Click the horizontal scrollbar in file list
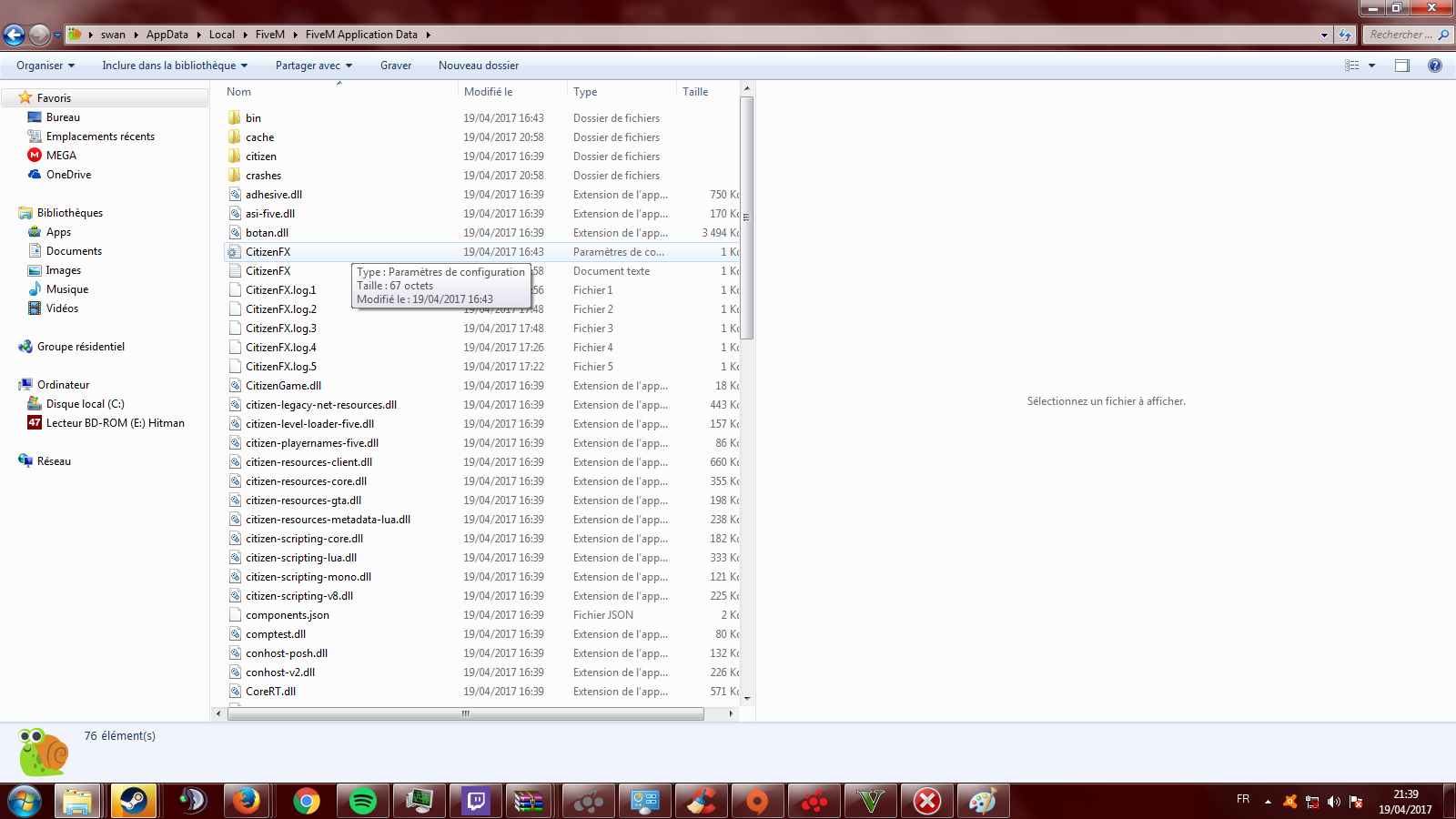 [465, 714]
